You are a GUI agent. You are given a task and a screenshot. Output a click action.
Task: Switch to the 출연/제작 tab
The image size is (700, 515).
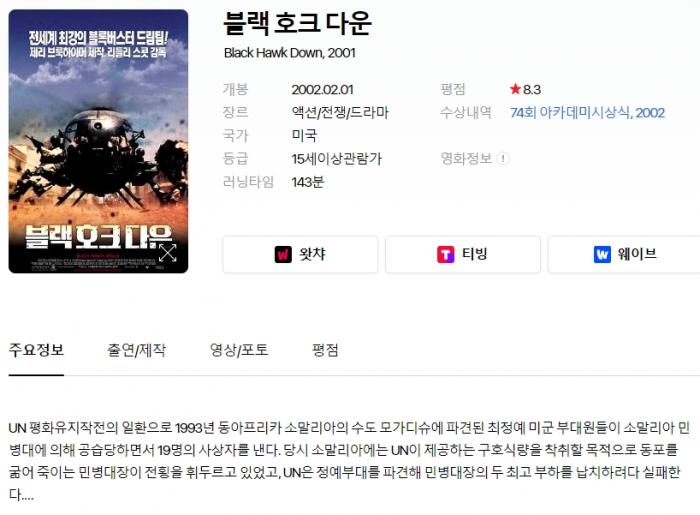(136, 350)
